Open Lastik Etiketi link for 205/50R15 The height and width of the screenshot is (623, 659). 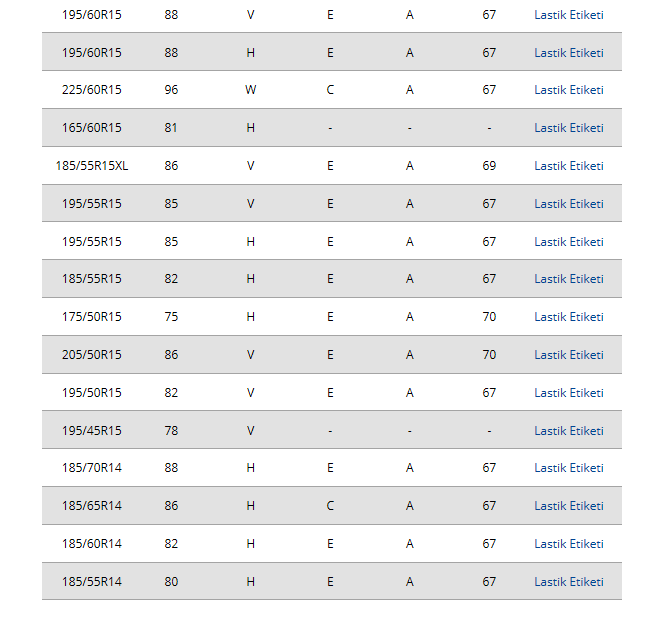tap(568, 355)
